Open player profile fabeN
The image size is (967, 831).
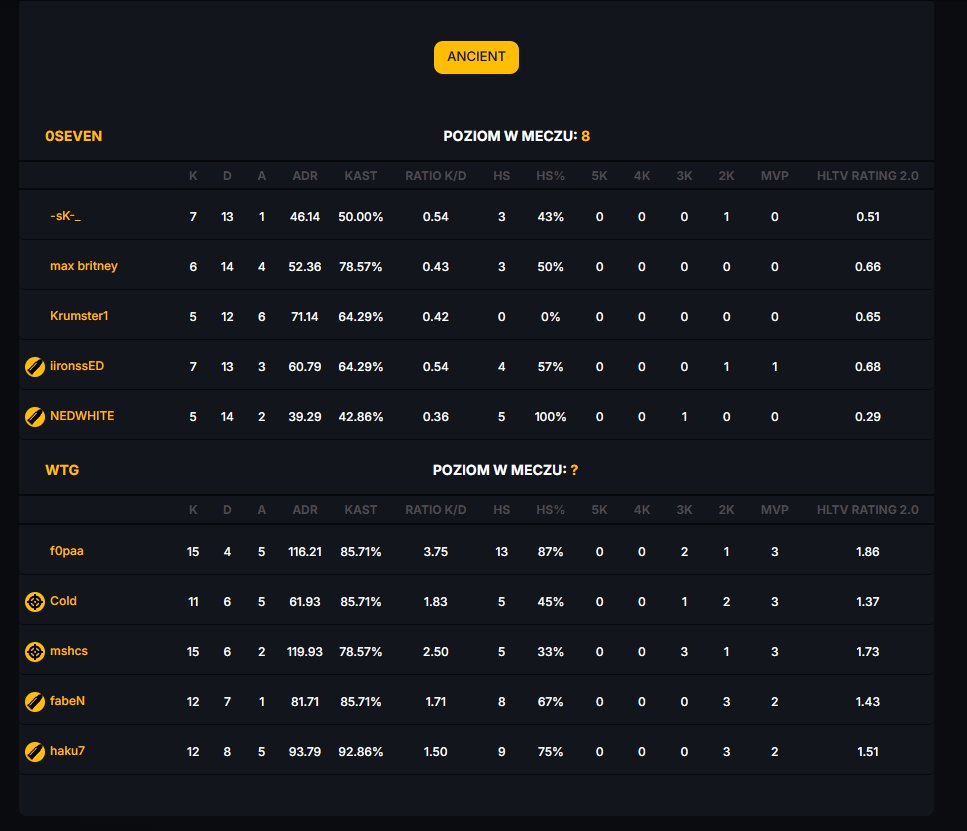pos(67,701)
